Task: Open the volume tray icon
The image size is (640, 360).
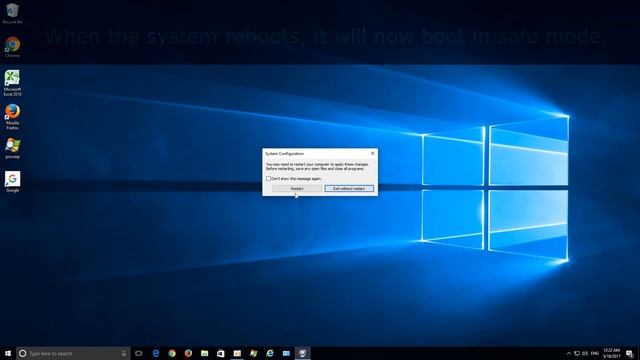Action: (x=585, y=353)
